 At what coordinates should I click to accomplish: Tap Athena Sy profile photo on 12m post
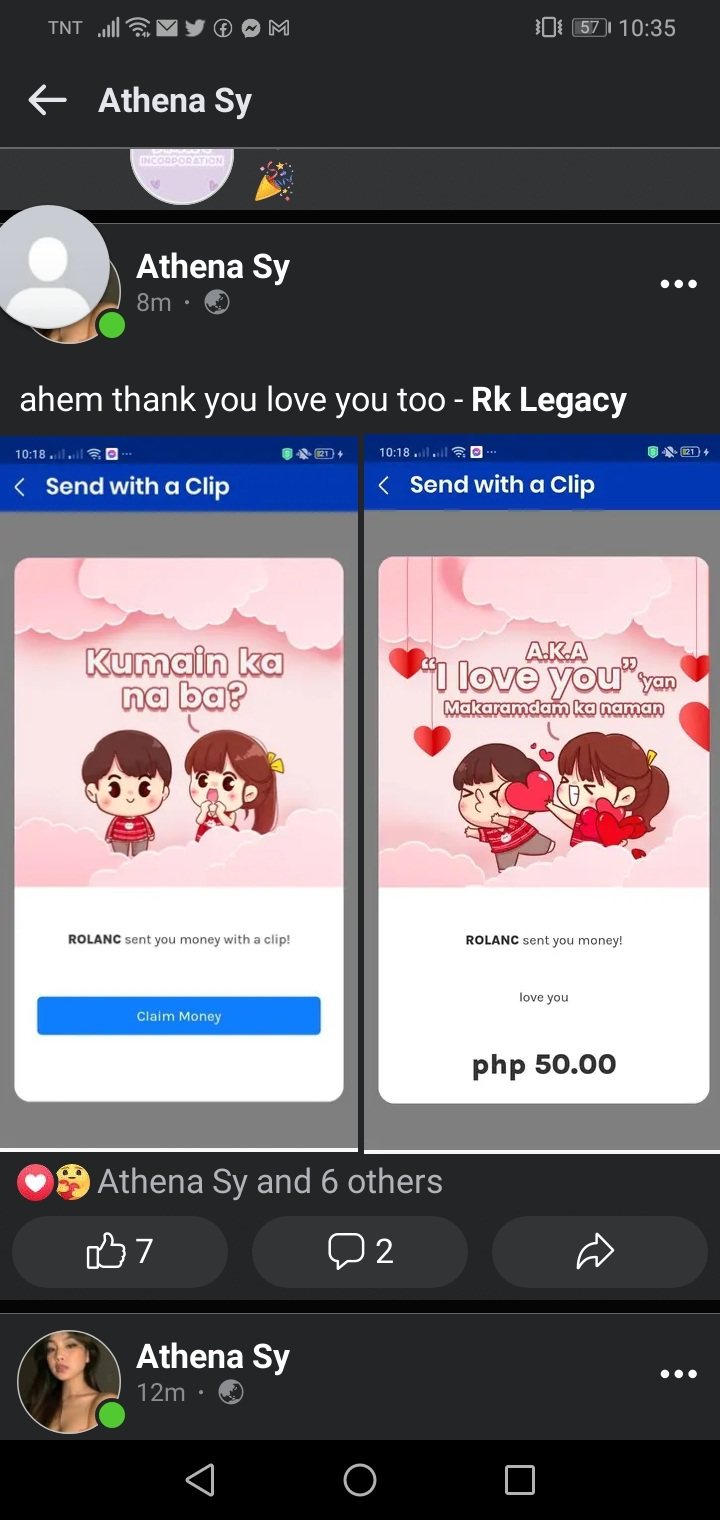point(69,1381)
